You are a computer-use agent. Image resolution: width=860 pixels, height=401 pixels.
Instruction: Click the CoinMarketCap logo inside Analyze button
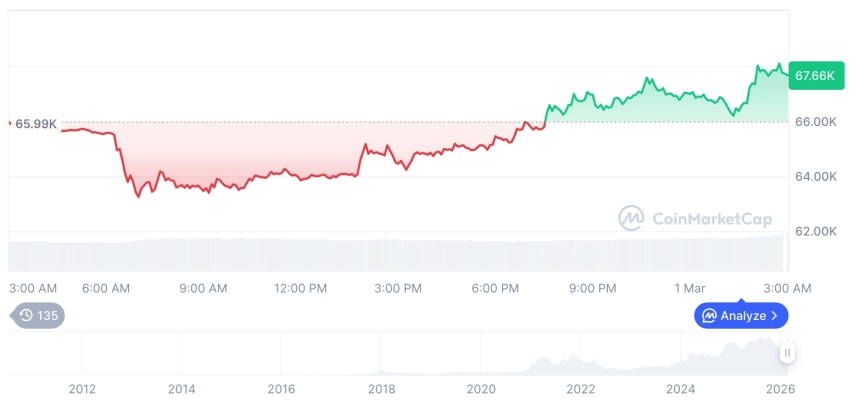pos(709,316)
